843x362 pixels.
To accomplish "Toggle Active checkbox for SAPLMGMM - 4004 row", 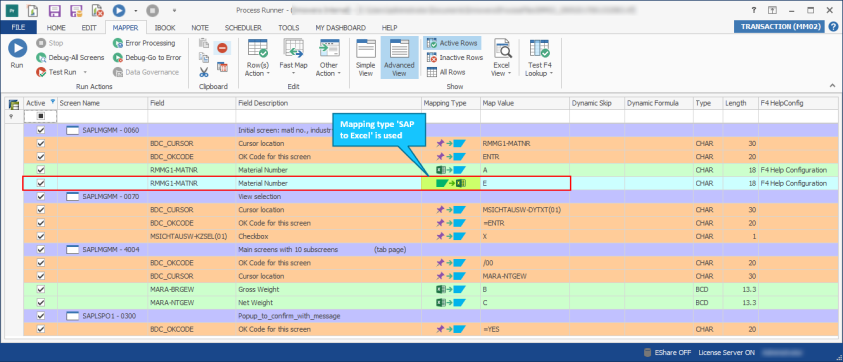I will [x=40, y=250].
